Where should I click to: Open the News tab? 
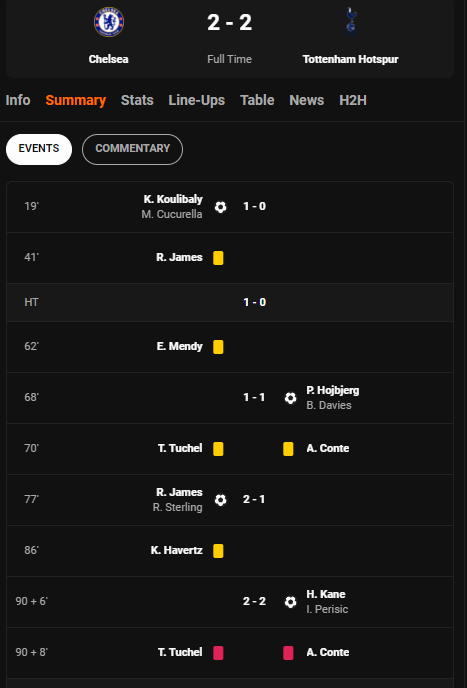[x=306, y=100]
